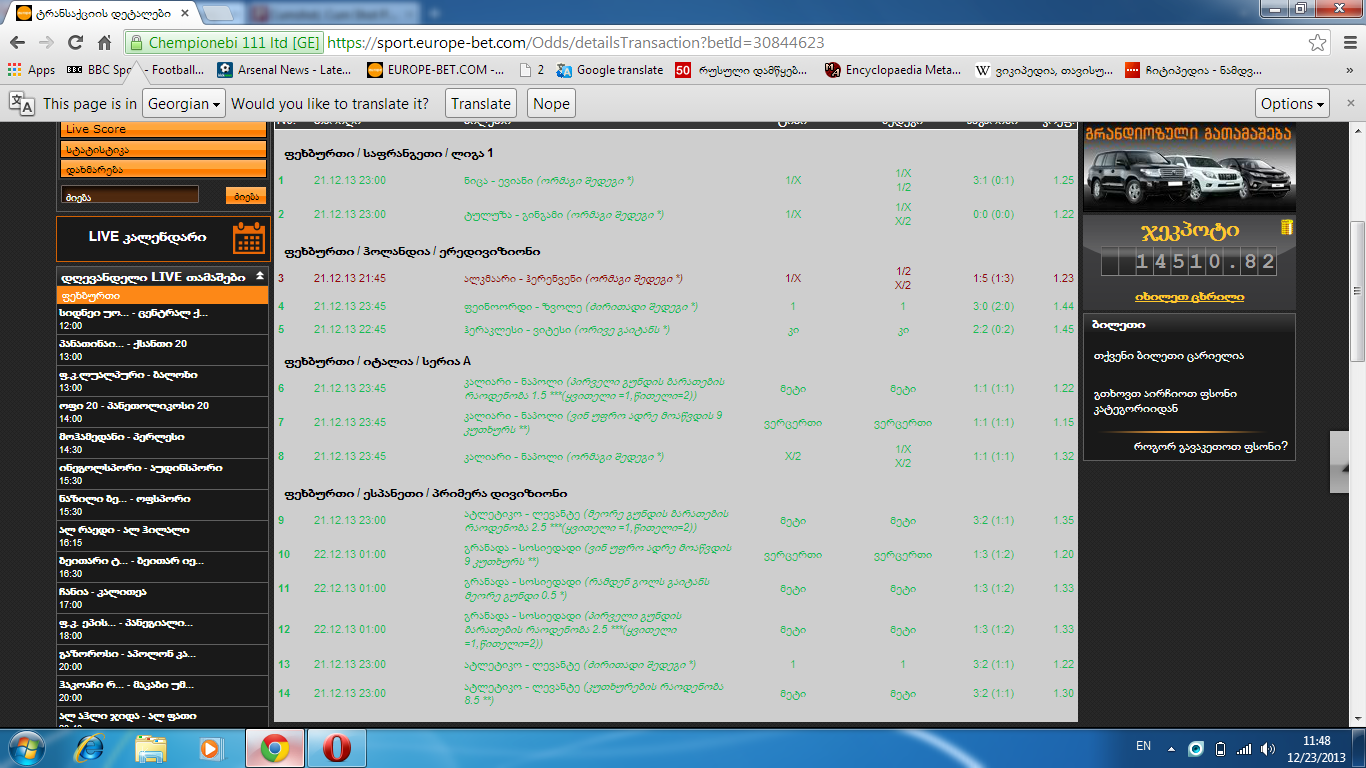Open the translate bar Options dropdown
This screenshot has width=1366, height=768.
[1293, 103]
